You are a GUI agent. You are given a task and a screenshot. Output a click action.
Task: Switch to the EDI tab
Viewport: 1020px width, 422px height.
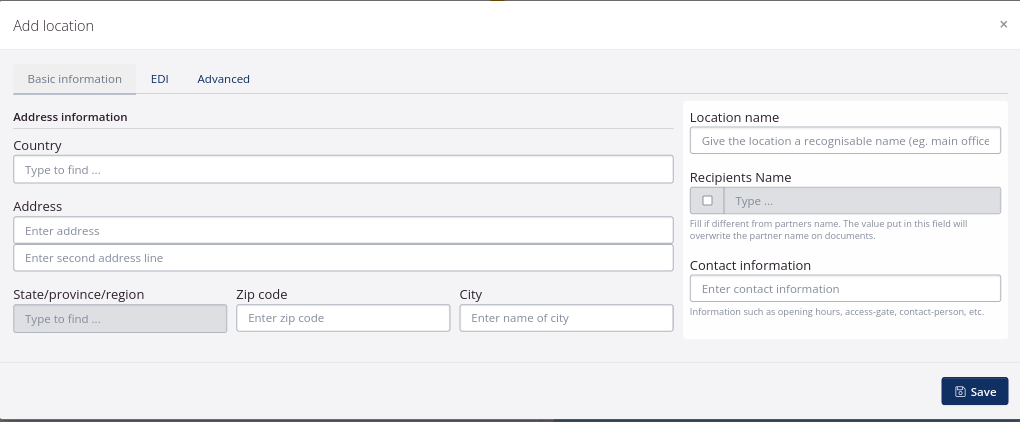tap(159, 79)
